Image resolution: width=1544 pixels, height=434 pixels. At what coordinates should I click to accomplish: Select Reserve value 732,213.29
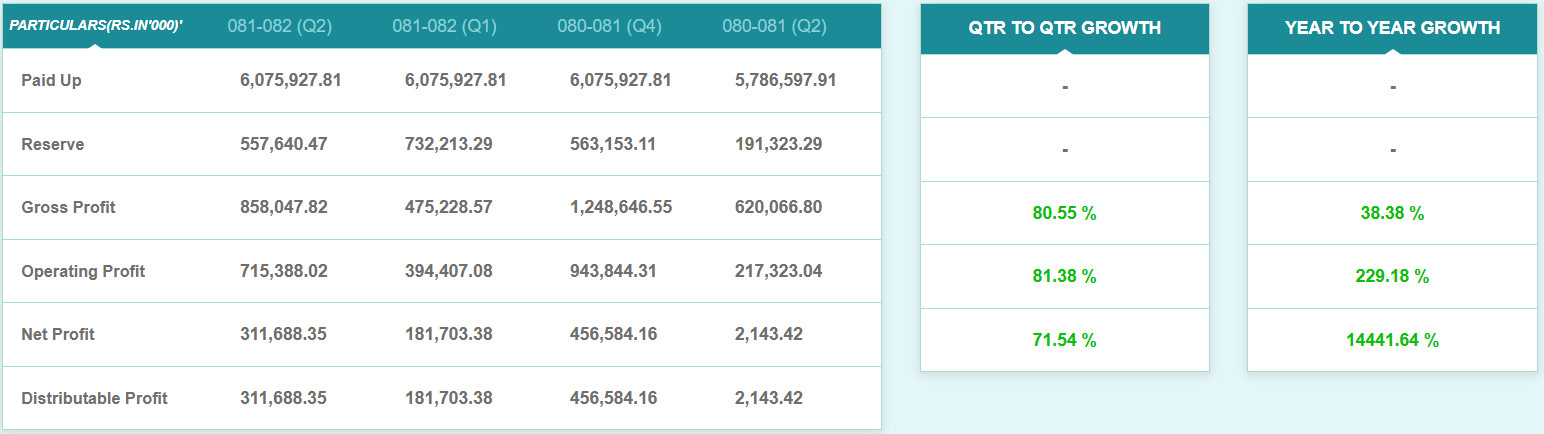click(449, 144)
